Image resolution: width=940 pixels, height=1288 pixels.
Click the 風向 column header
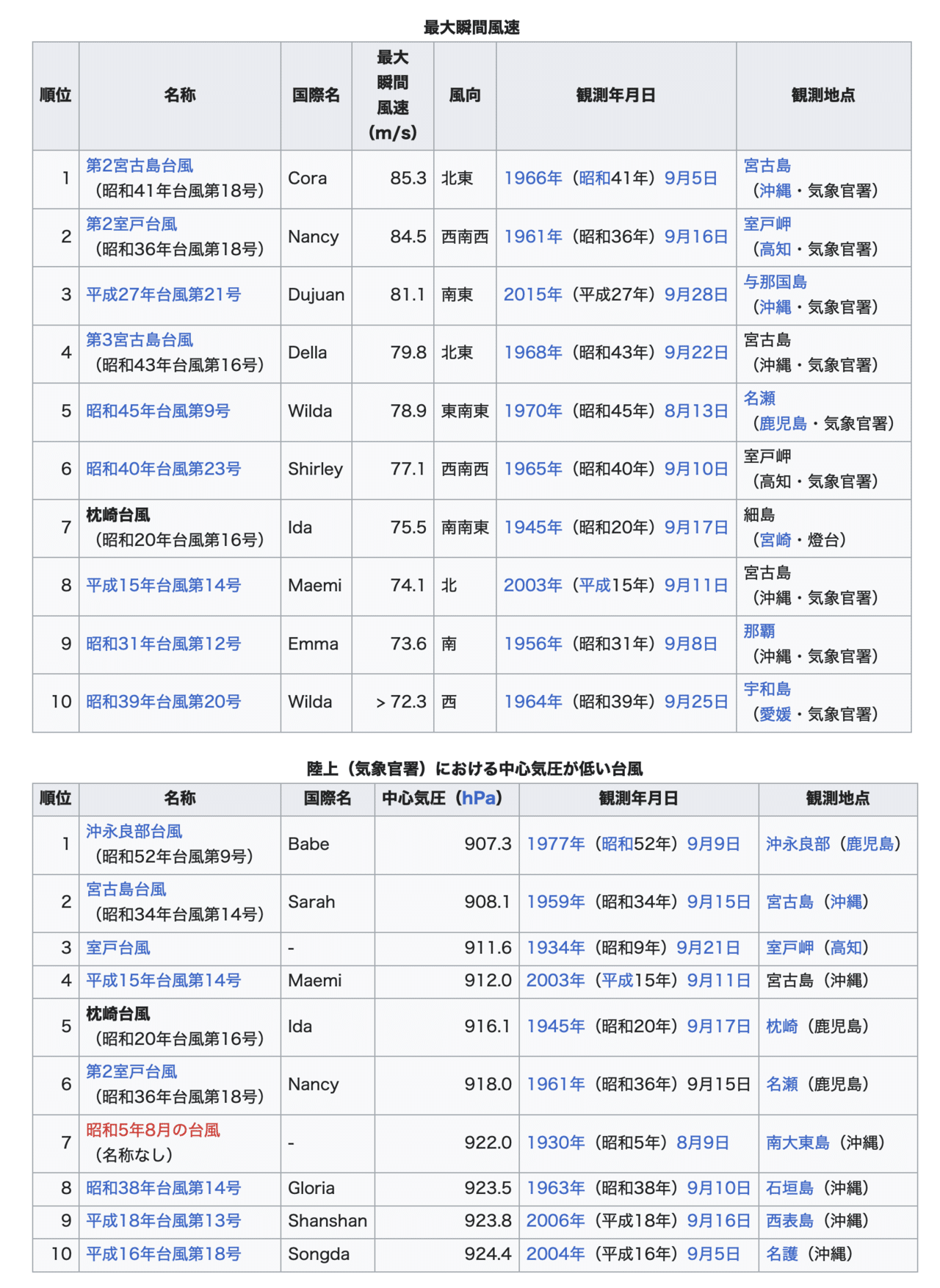click(x=465, y=96)
